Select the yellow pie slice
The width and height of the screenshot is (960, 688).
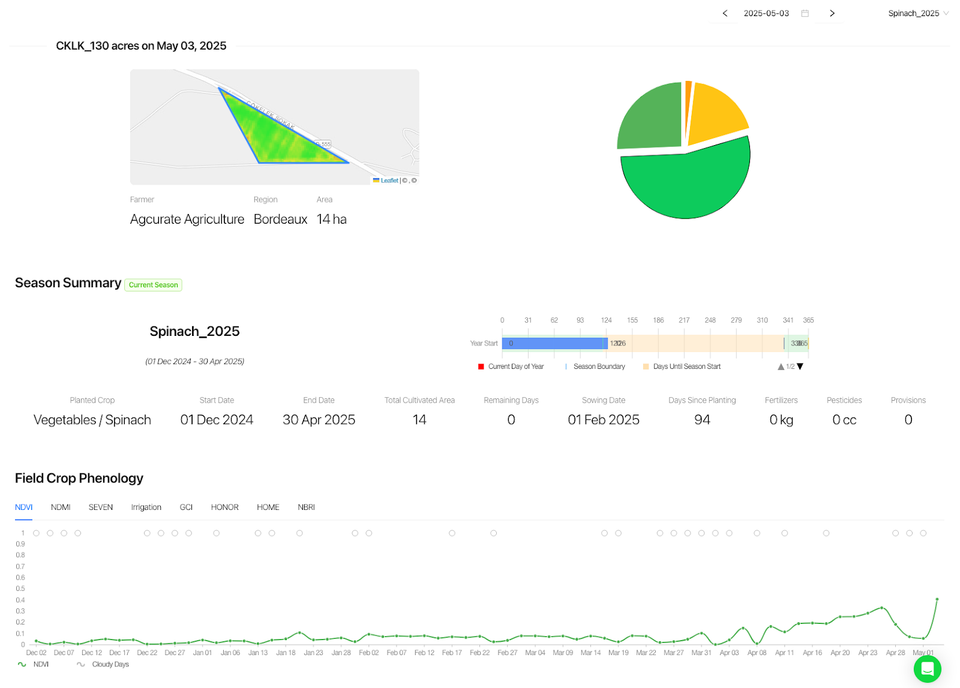coord(716,114)
